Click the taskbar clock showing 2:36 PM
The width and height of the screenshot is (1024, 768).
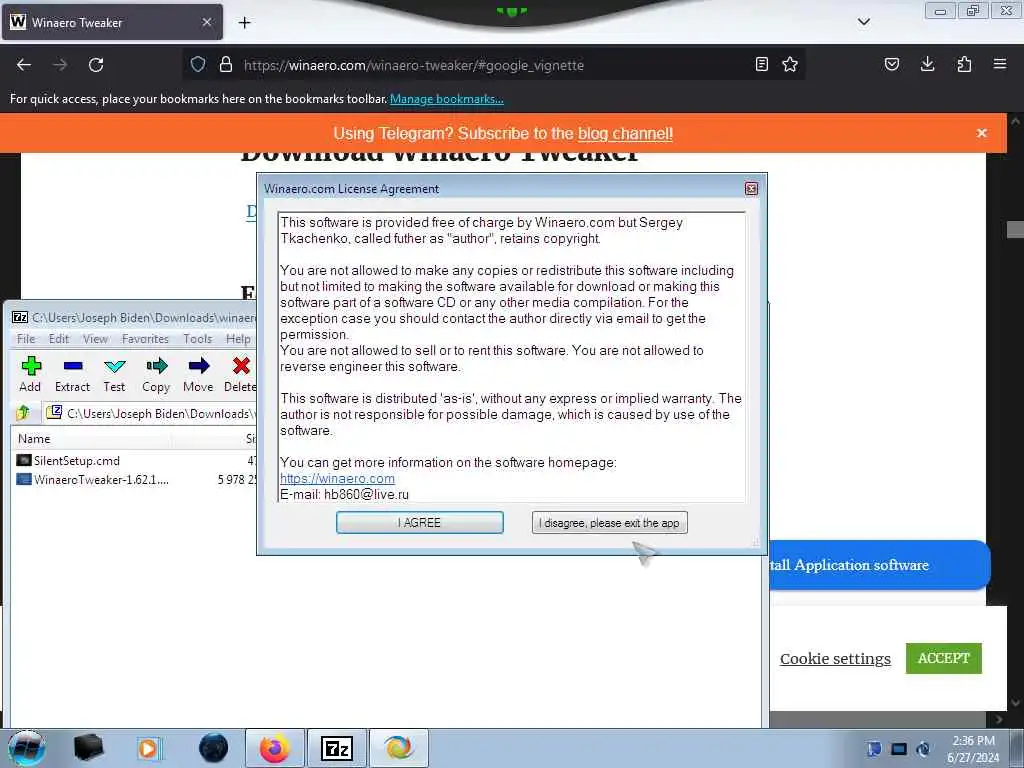tap(973, 749)
